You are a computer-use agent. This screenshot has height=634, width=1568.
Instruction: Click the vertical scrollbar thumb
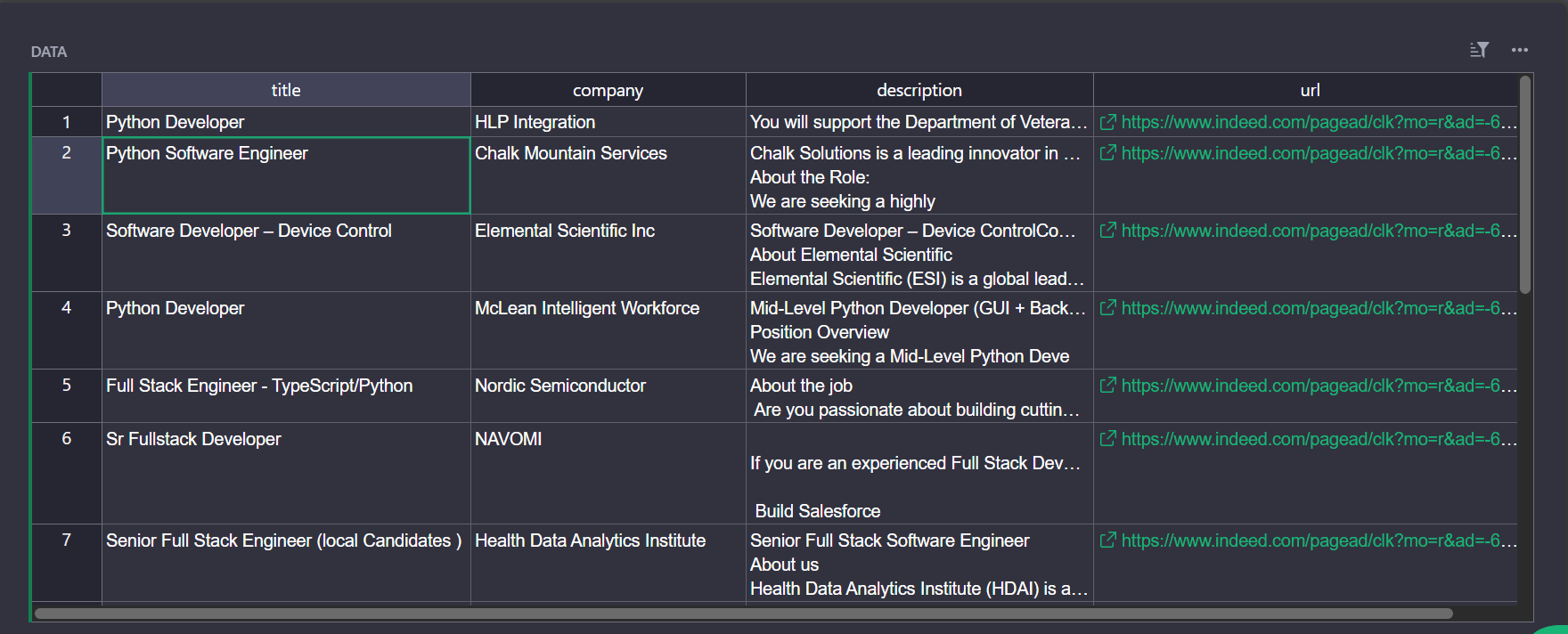pyautogui.click(x=1525, y=184)
